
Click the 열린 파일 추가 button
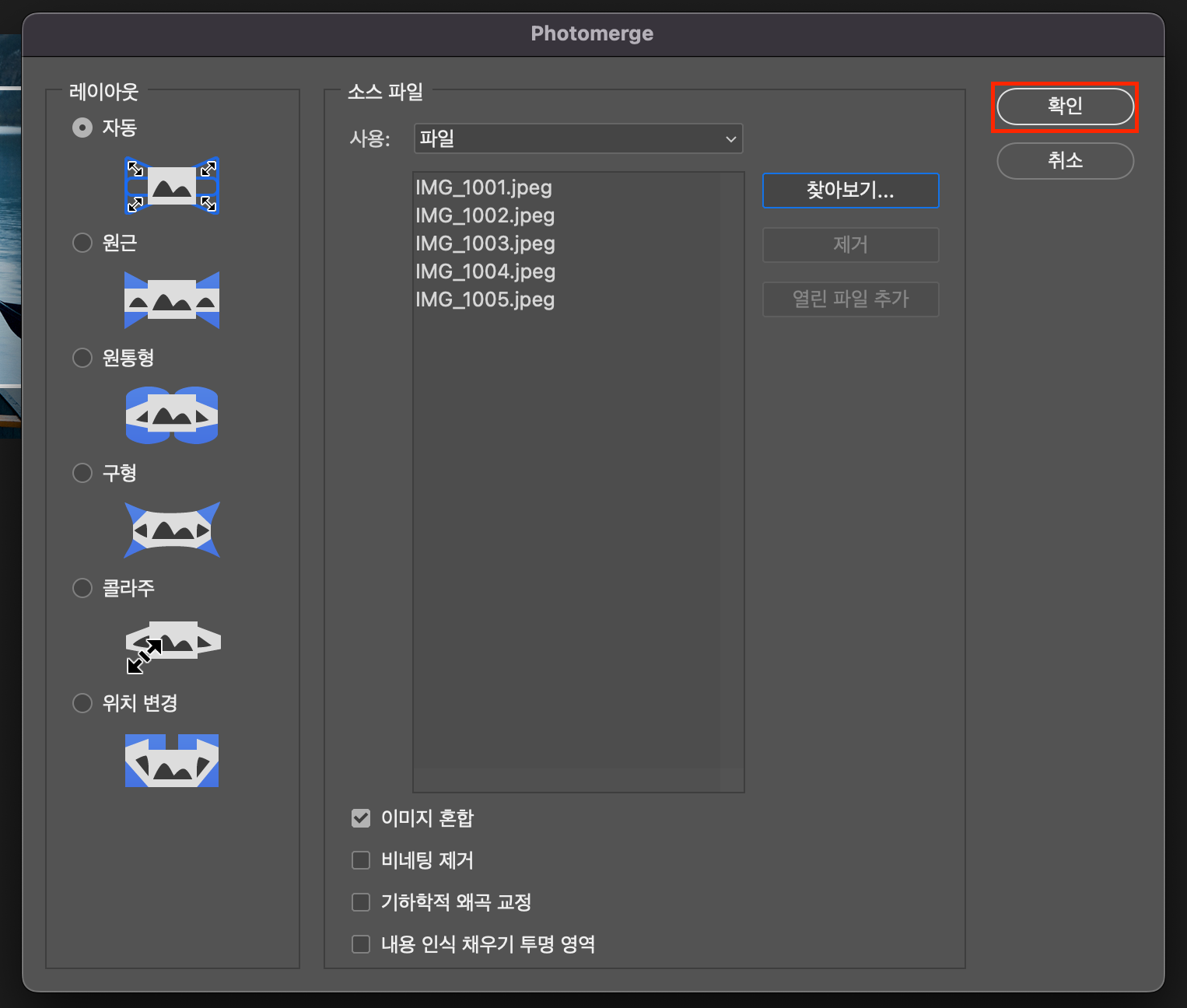click(x=851, y=299)
